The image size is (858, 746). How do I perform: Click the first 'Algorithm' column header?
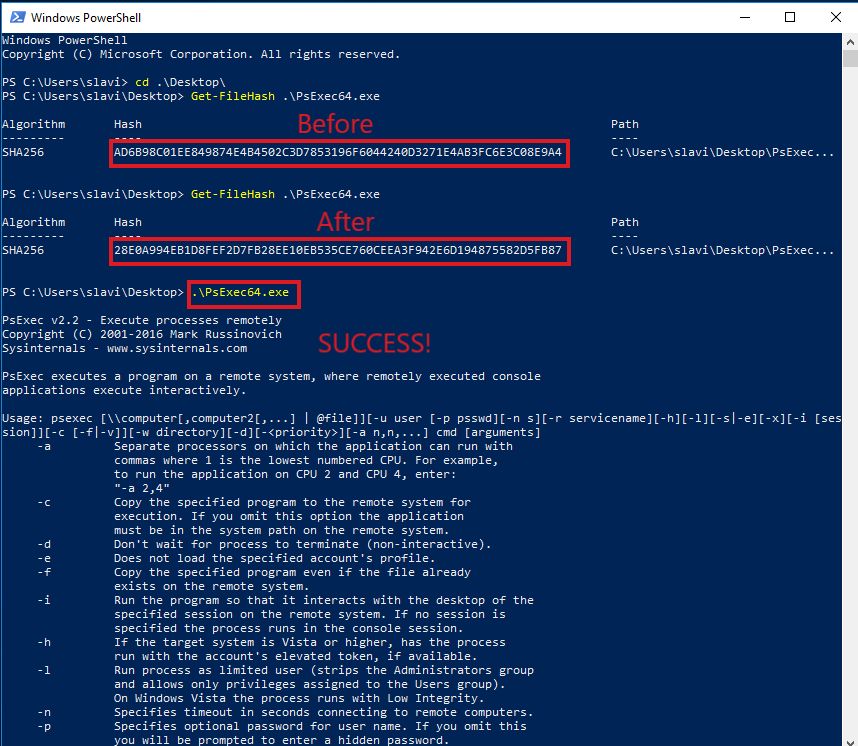pos(33,124)
